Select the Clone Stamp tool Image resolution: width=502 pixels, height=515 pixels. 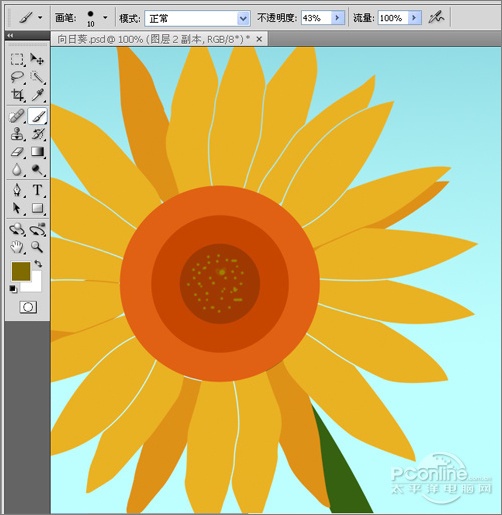click(x=17, y=134)
